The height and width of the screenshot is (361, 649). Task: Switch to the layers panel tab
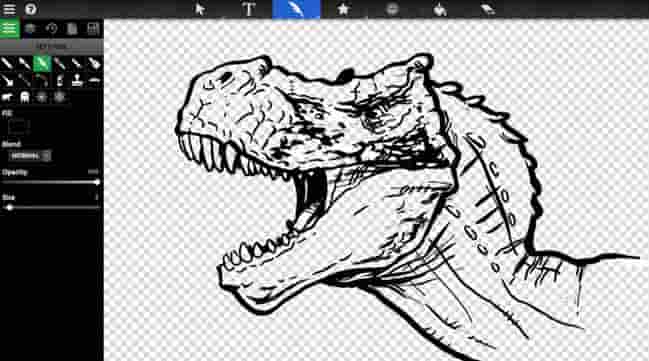(31, 29)
